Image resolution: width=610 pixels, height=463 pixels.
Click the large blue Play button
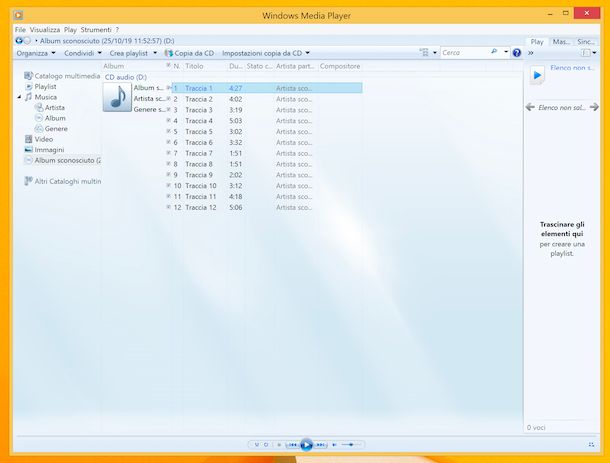(x=306, y=444)
